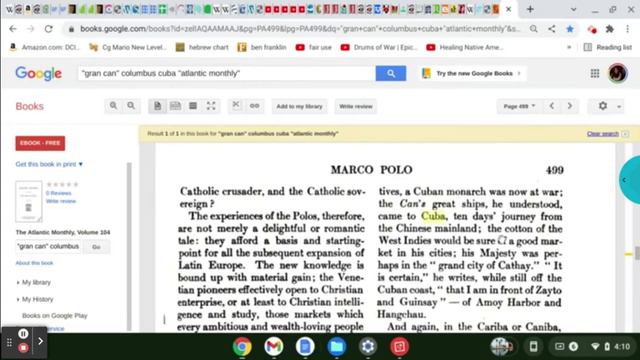Click the sidebar in-book search field
The width and height of the screenshot is (640, 360).
[x=48, y=247]
